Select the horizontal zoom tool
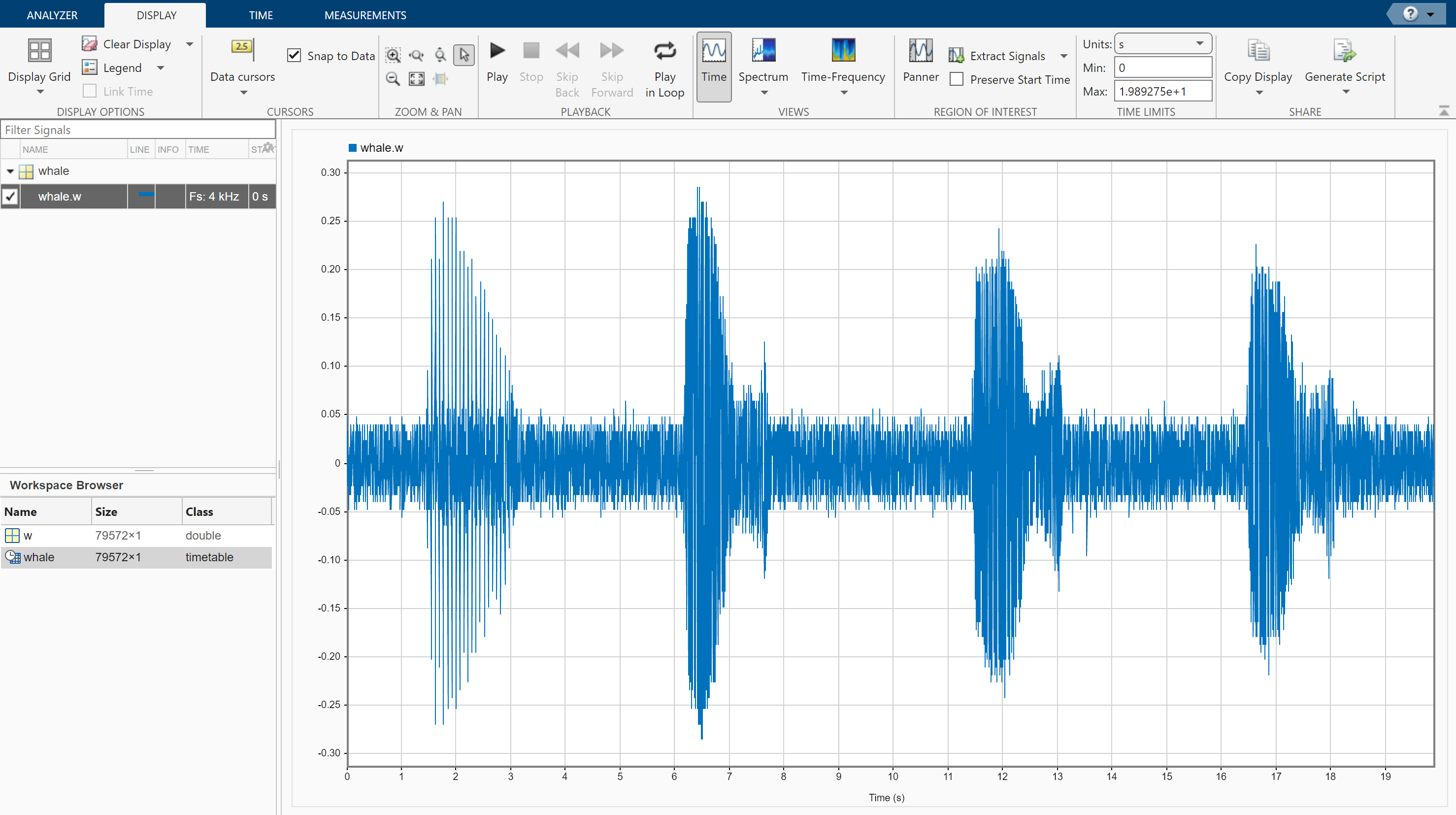The height and width of the screenshot is (815, 1456). click(x=417, y=55)
